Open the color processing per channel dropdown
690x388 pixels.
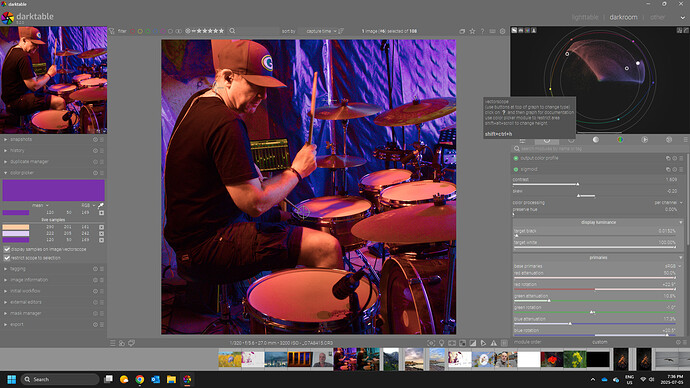[668, 203]
